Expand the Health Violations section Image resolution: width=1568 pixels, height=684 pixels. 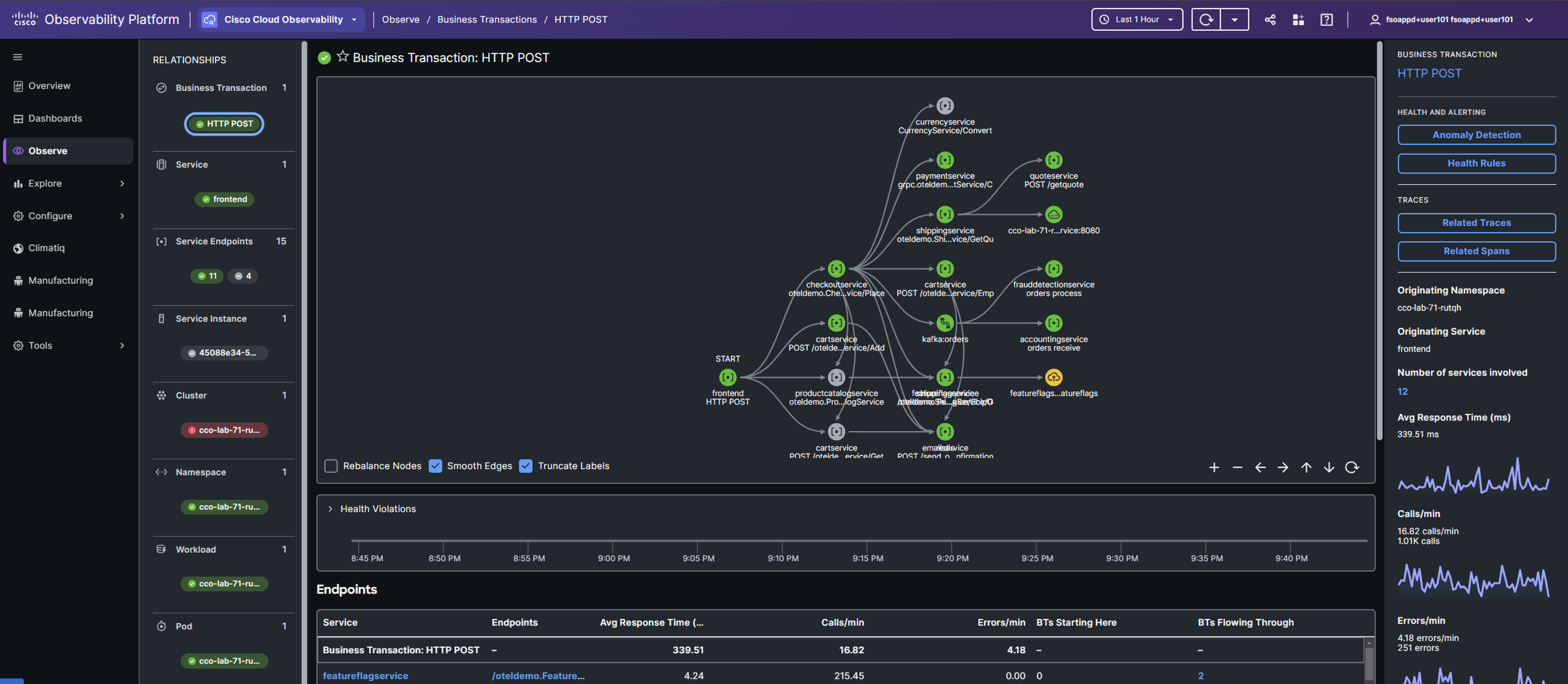330,509
